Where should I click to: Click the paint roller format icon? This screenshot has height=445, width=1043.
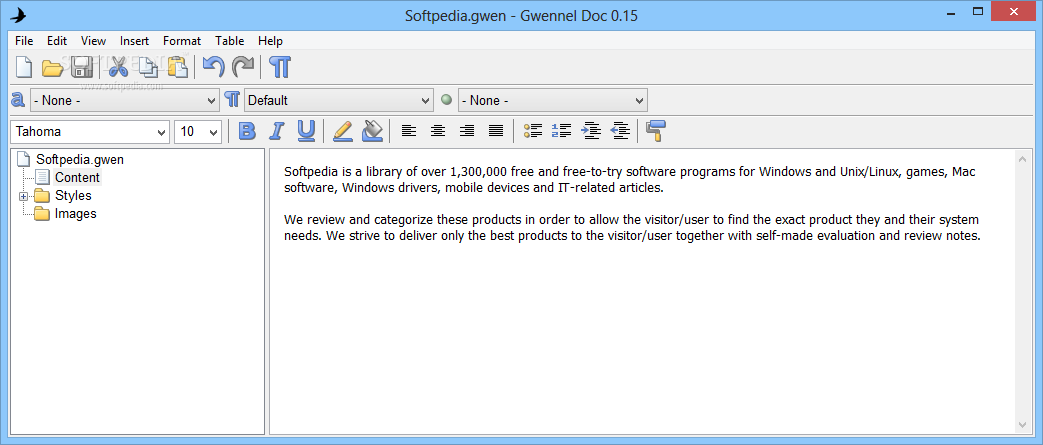pos(655,131)
